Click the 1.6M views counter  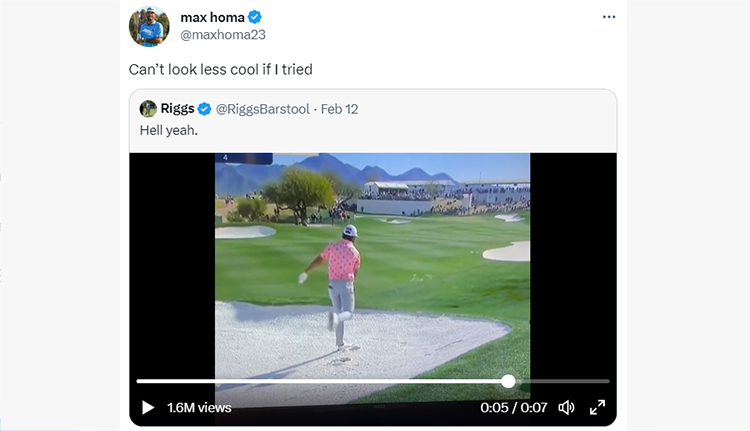tap(199, 408)
